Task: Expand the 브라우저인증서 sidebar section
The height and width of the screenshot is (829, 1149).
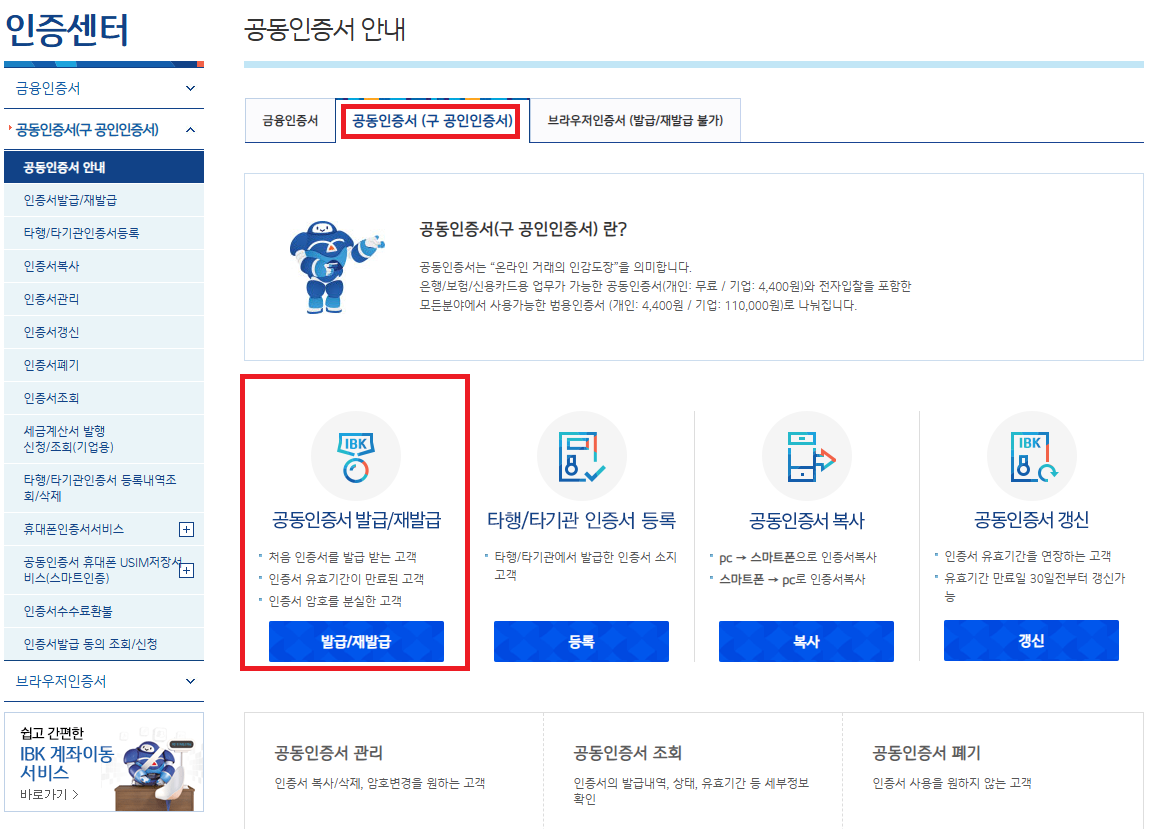Action: click(x=104, y=681)
